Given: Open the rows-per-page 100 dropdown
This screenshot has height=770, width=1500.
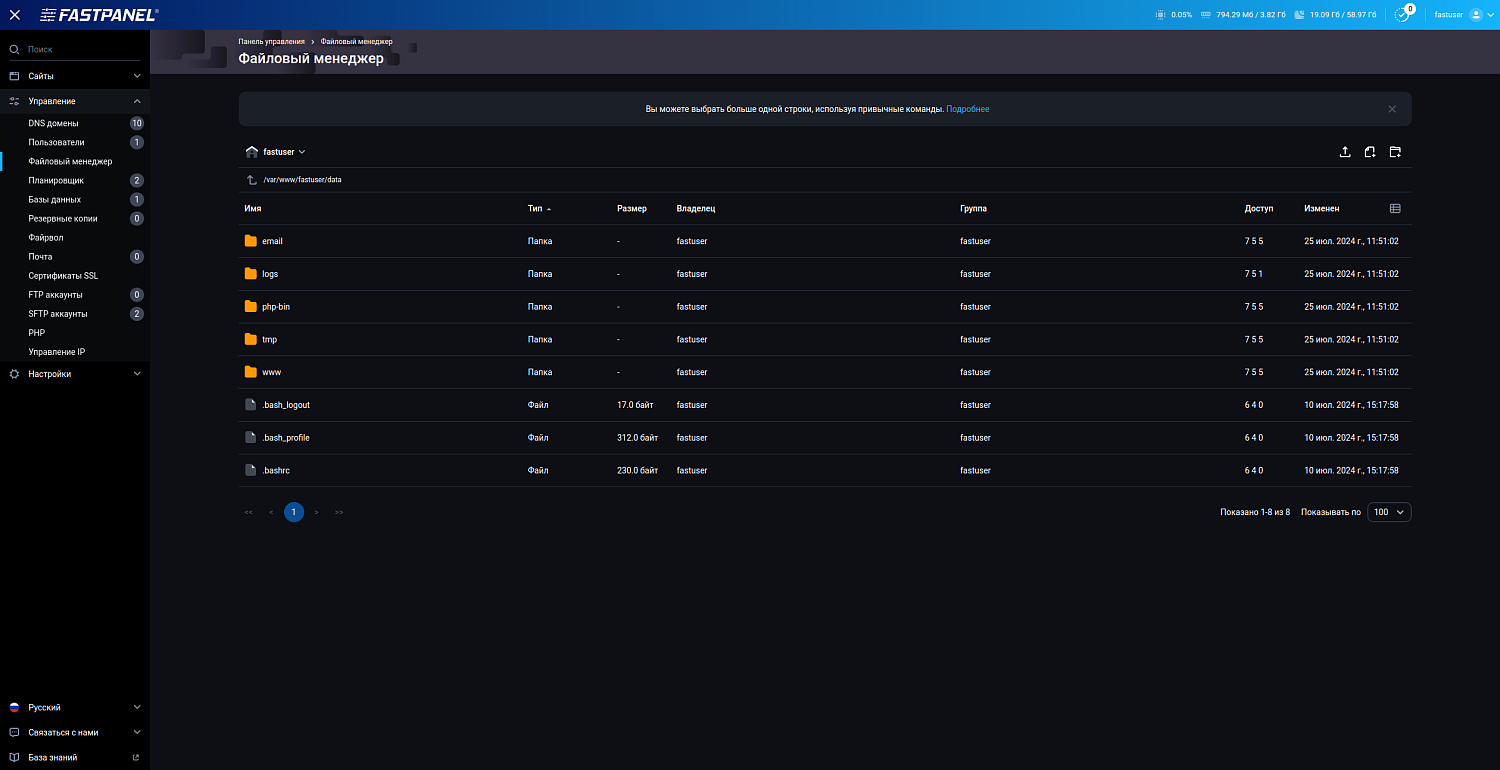Looking at the screenshot, I should tap(1389, 512).
